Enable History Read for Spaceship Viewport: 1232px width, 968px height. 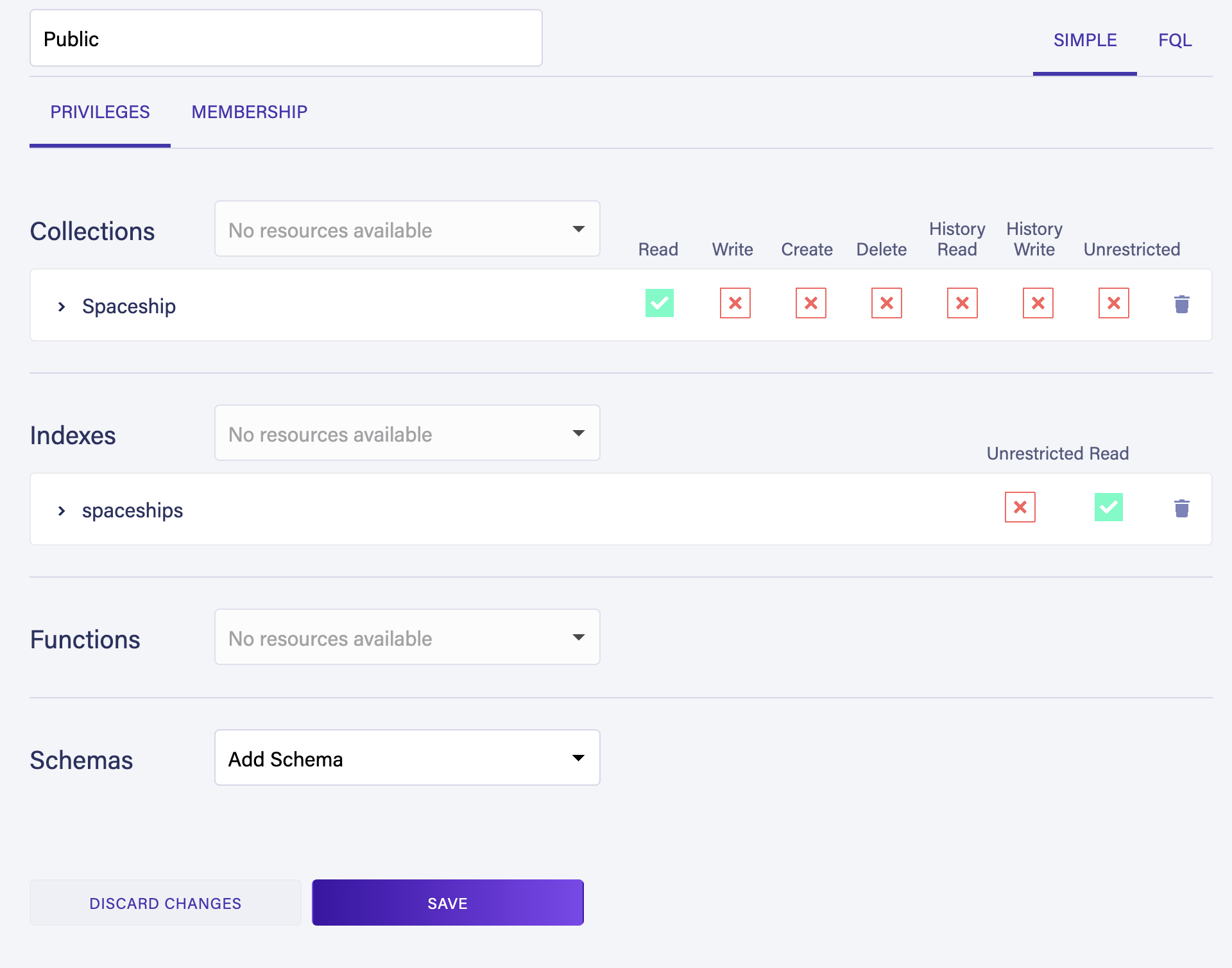point(962,303)
